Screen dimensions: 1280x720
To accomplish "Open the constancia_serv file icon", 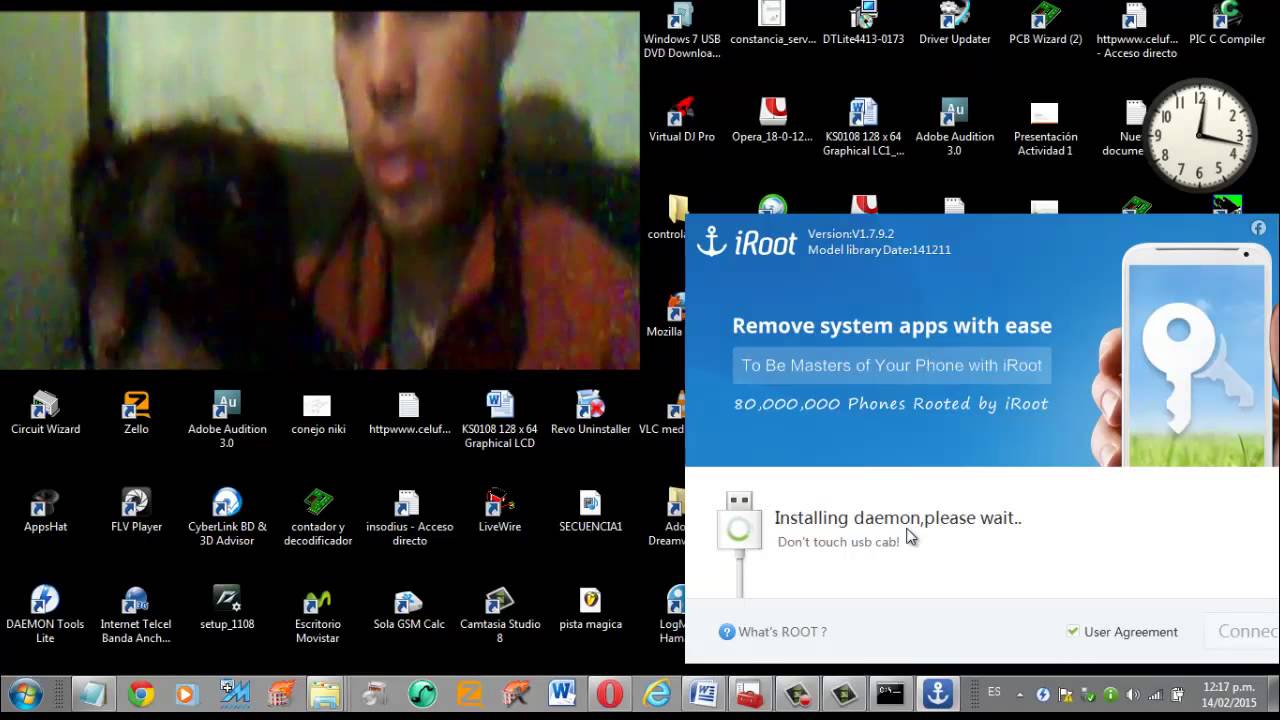I will coord(772,23).
